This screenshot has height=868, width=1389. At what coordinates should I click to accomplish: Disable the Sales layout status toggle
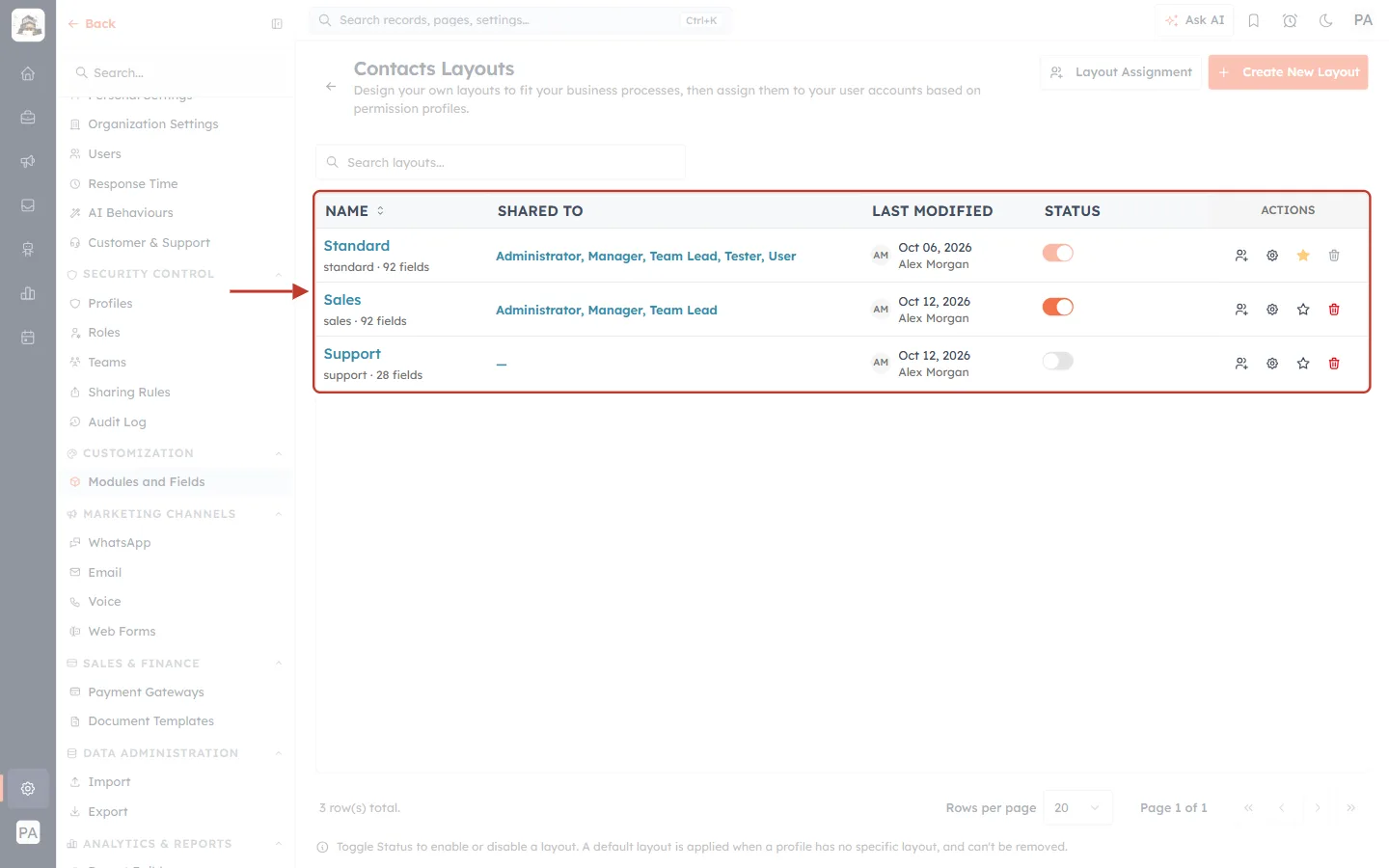point(1058,307)
